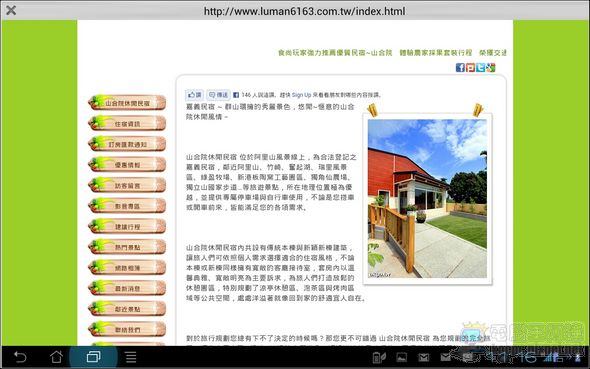This screenshot has width=590, height=369.
Task: Click the small Facebook logo beside like count
Action: coord(236,95)
